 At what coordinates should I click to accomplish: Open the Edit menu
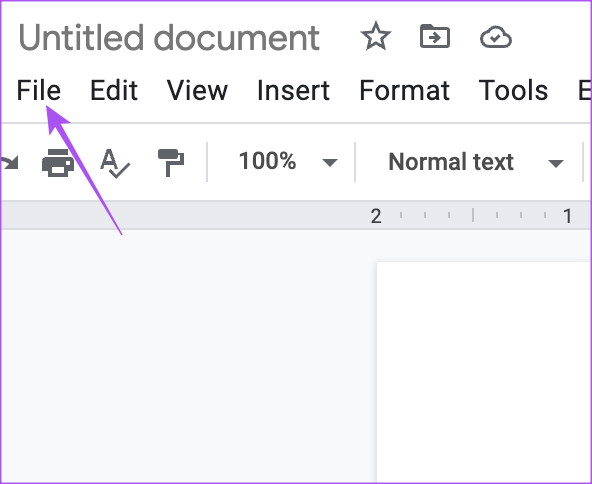point(114,91)
